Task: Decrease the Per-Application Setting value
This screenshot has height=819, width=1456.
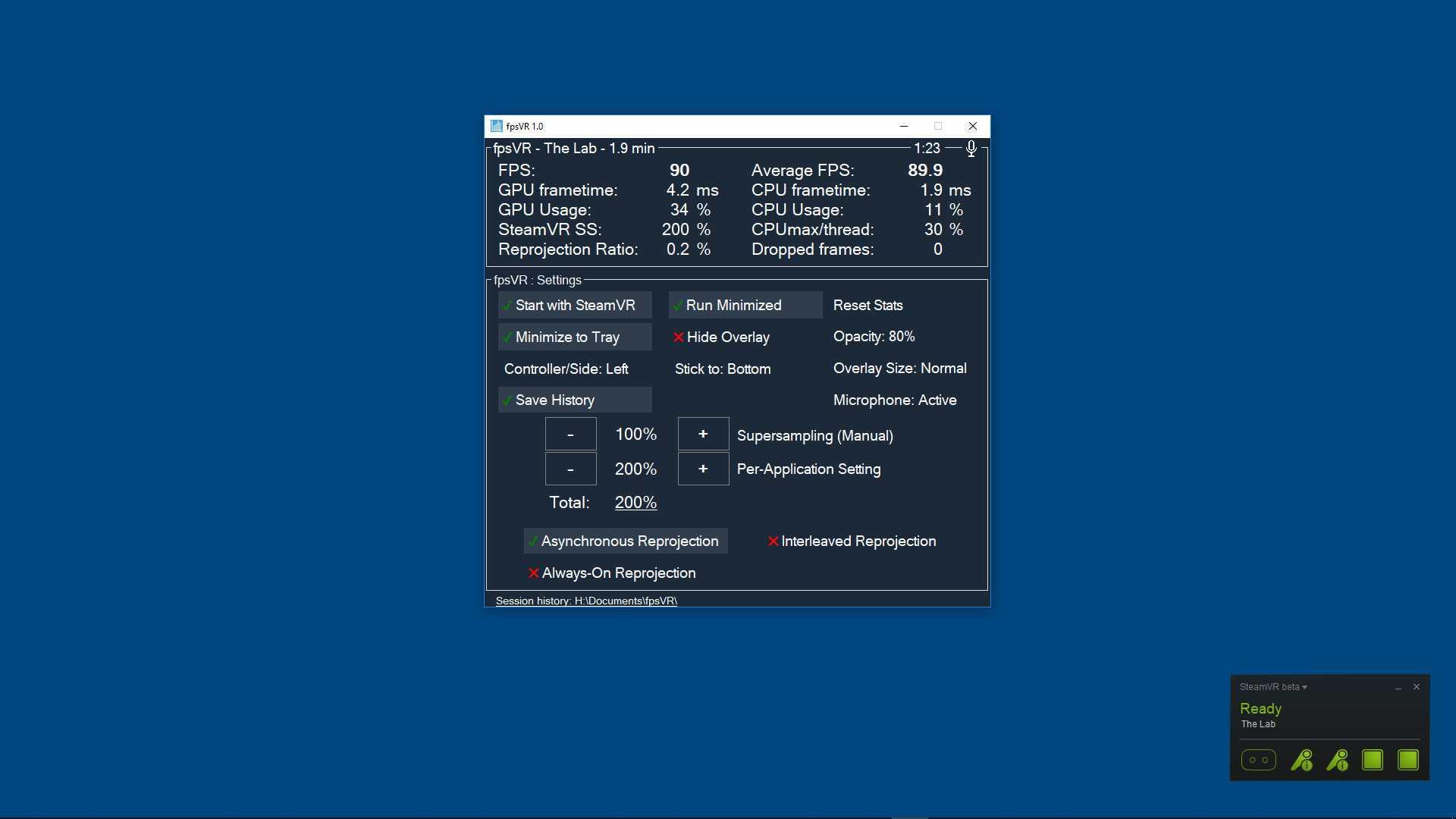Action: pos(570,469)
